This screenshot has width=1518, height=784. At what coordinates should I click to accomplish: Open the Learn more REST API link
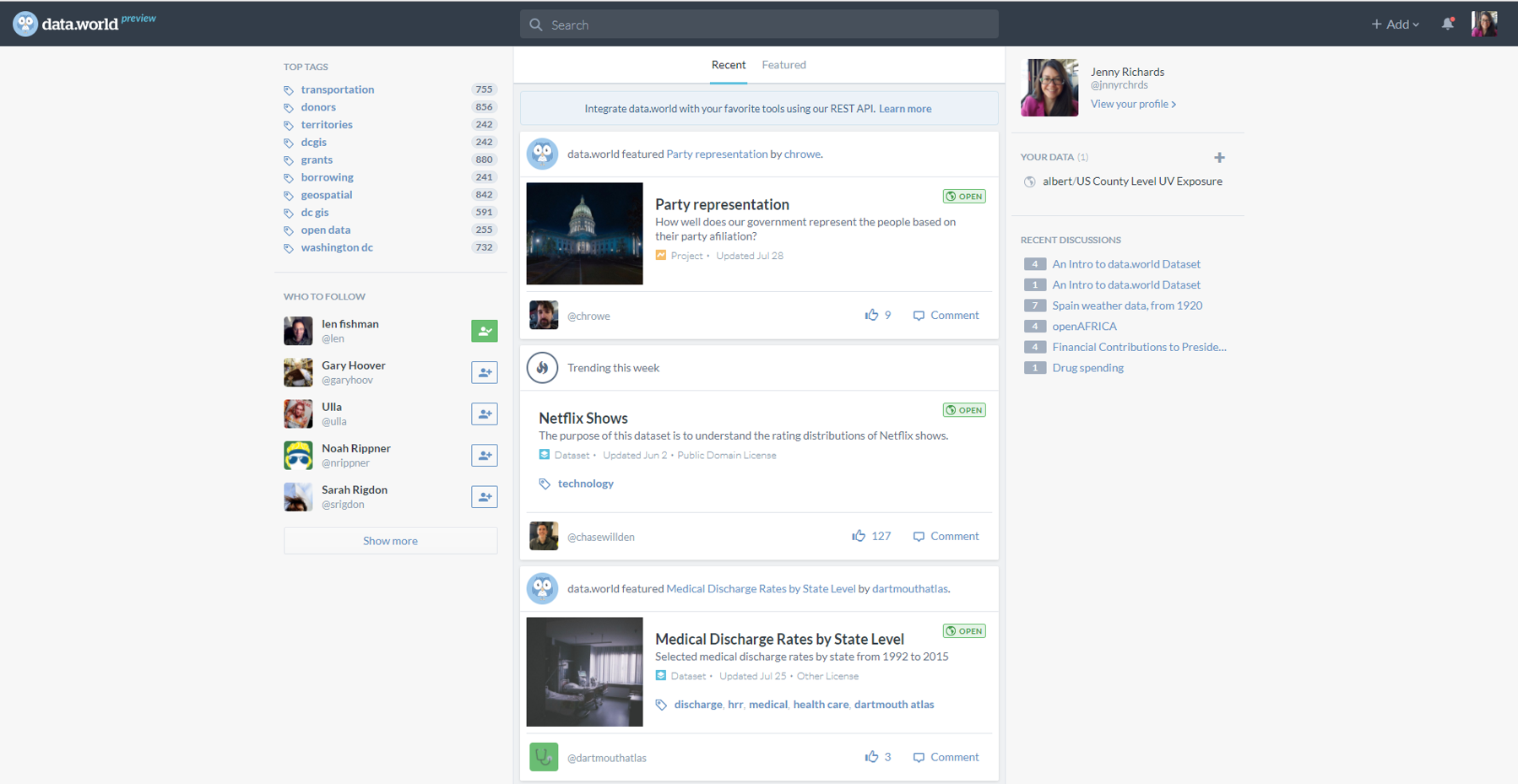coord(905,109)
